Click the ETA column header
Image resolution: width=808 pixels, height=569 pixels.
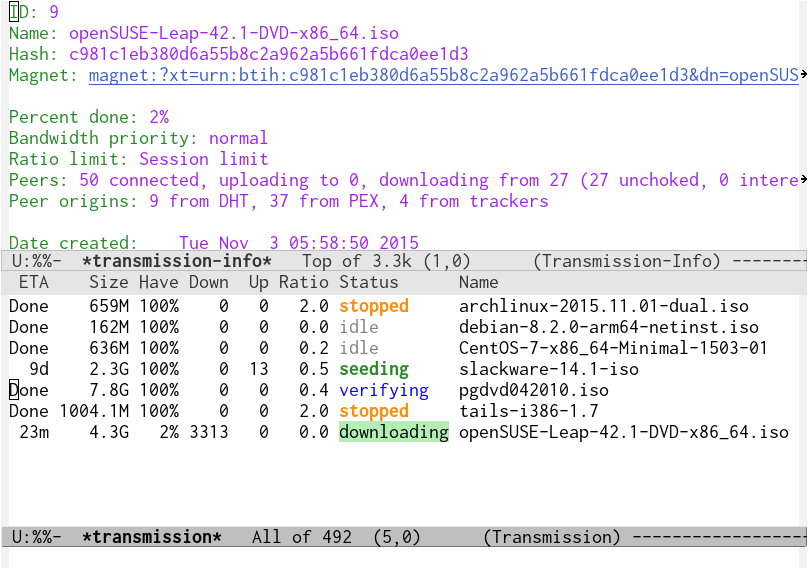tap(34, 282)
